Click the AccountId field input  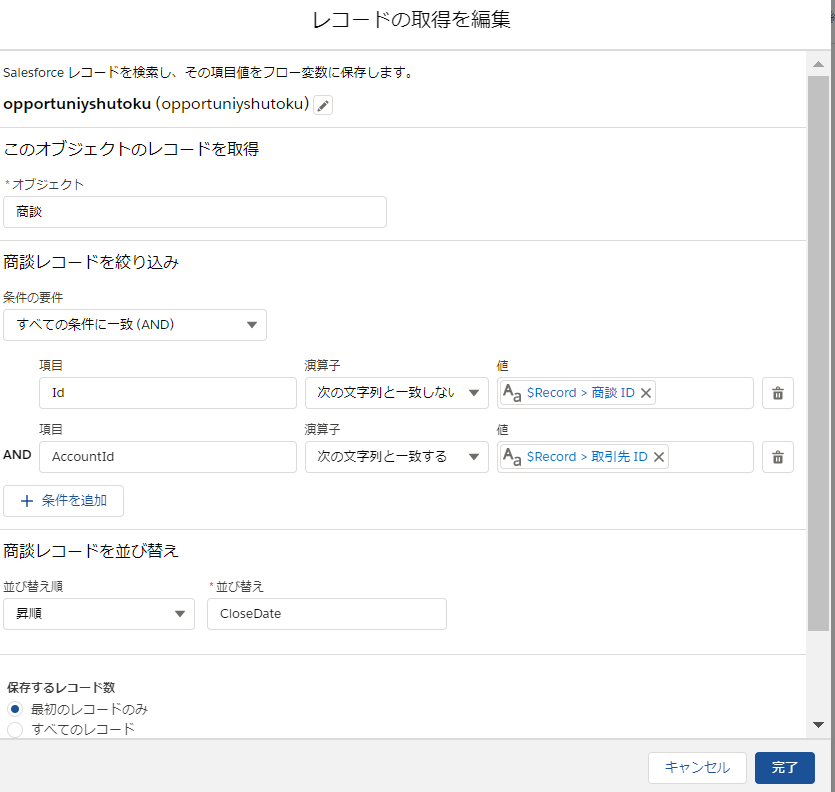pos(167,457)
